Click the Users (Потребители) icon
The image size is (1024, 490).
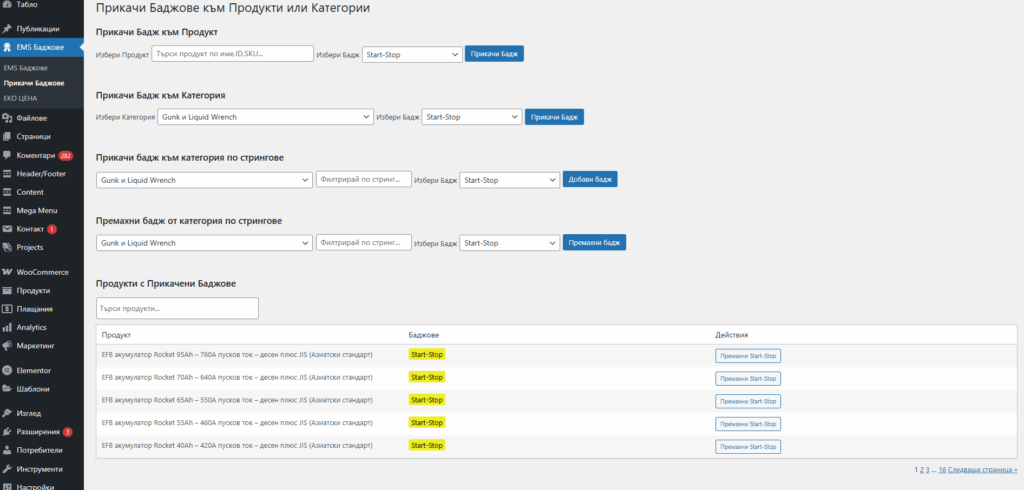click(8, 451)
